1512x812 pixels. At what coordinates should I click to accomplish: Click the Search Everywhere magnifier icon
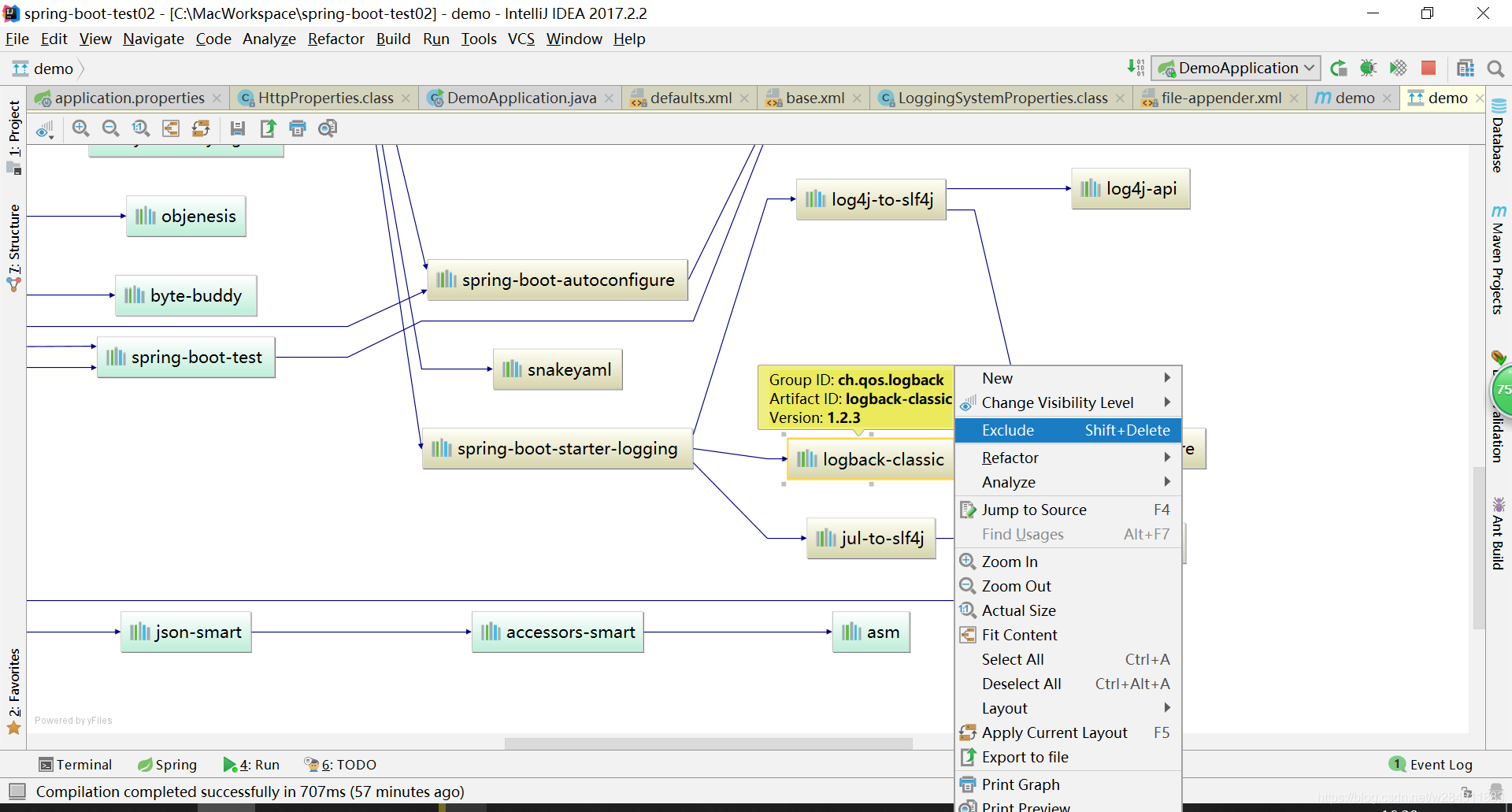[1495, 69]
